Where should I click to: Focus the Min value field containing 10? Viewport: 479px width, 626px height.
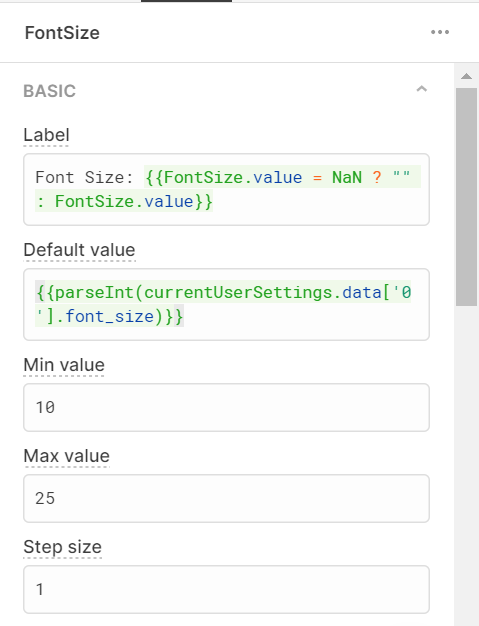(226, 407)
